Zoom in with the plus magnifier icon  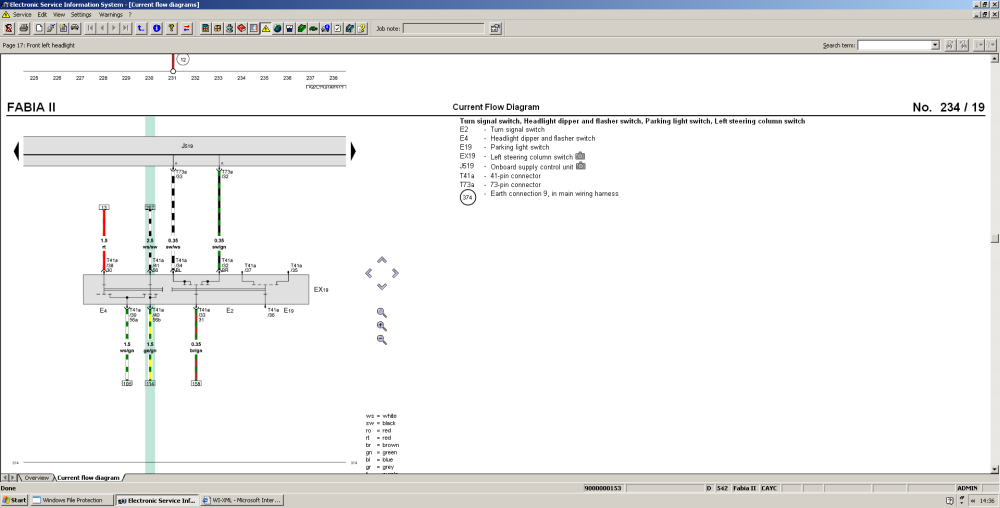pos(381,326)
